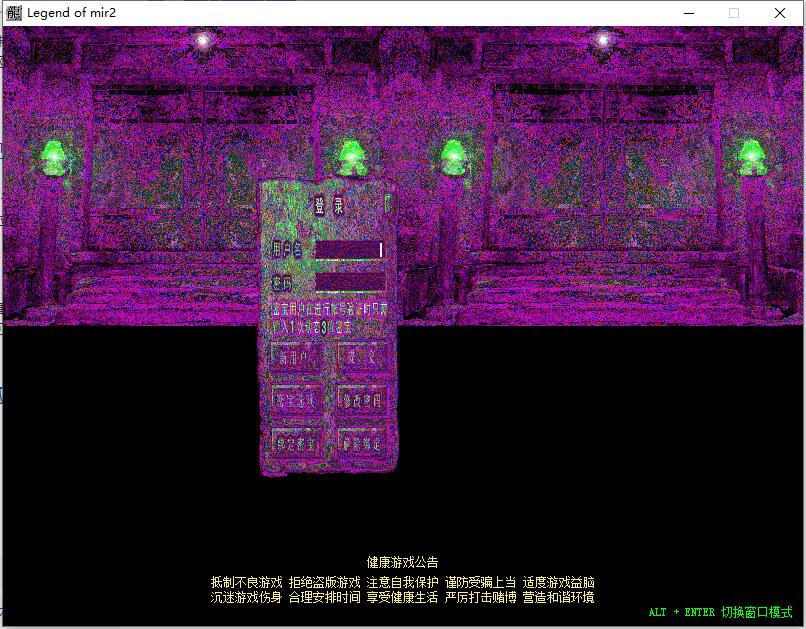Viewport: 806px width, 629px height.
Task: Click the 健康游戏公告 announcement heading
Action: pyautogui.click(x=402, y=562)
